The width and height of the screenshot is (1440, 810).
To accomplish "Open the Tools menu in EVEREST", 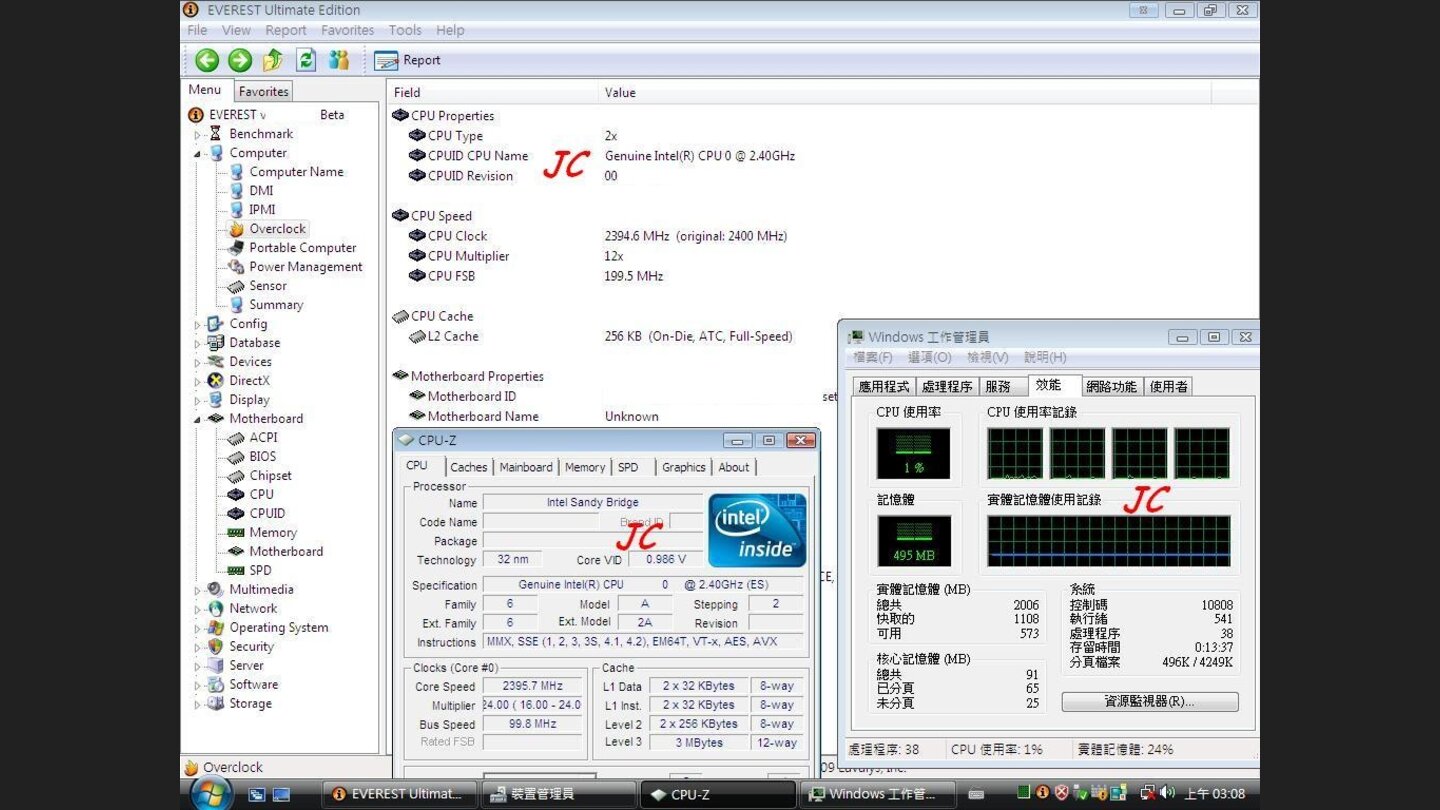I will 405,30.
